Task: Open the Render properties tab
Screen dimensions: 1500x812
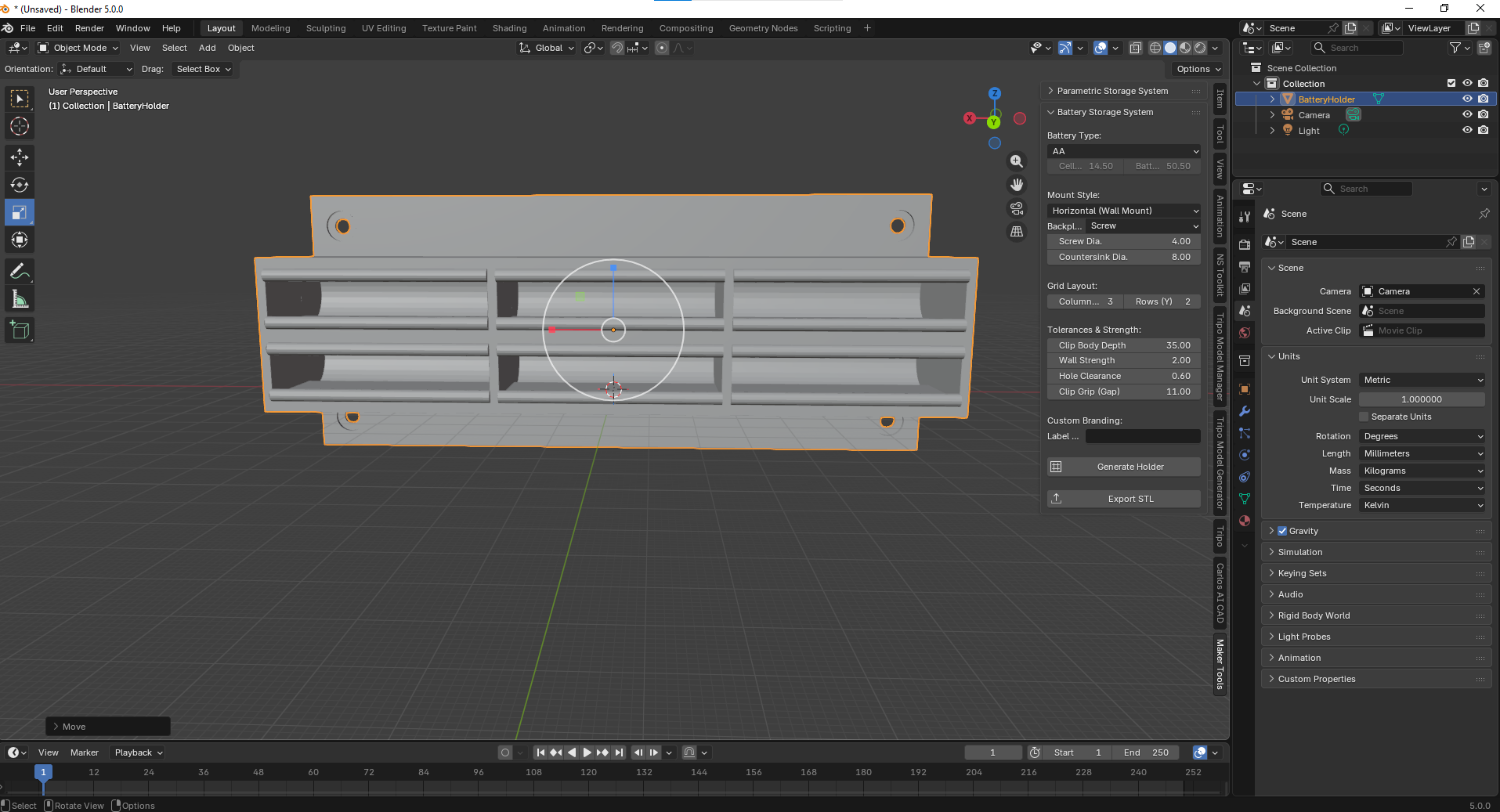Action: (1244, 244)
